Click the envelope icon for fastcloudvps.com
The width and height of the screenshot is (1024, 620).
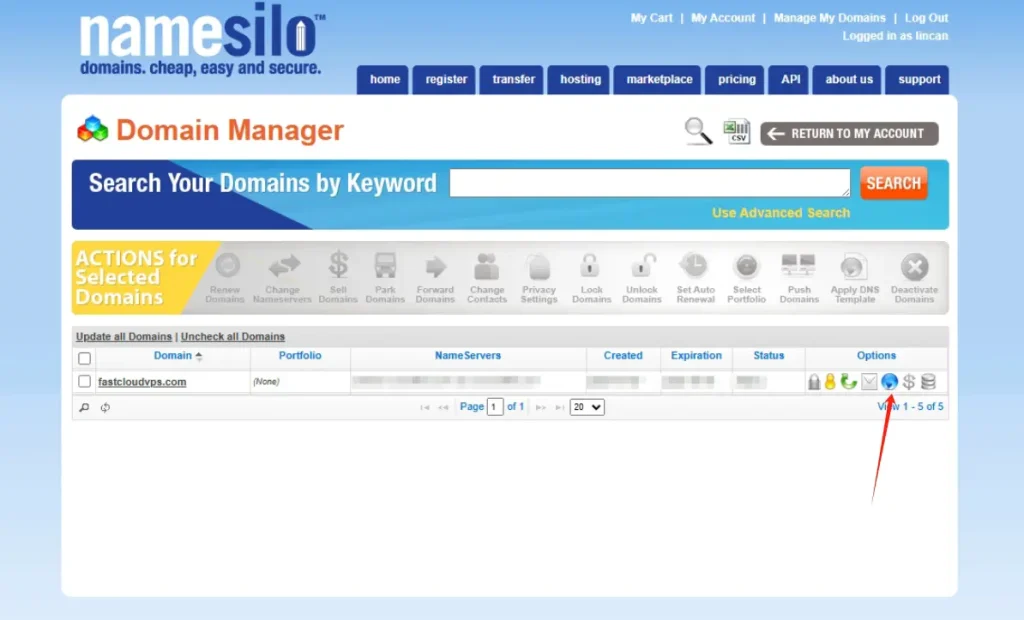pyautogui.click(x=869, y=382)
